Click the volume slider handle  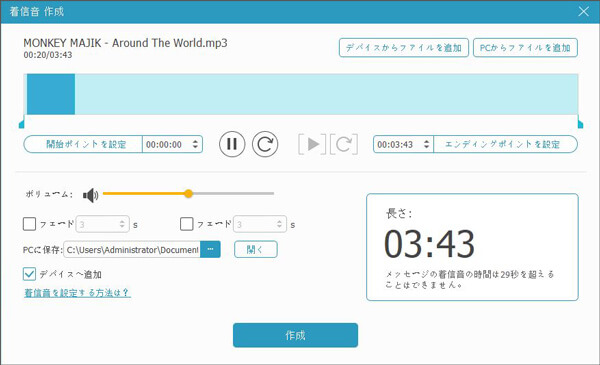(188, 194)
